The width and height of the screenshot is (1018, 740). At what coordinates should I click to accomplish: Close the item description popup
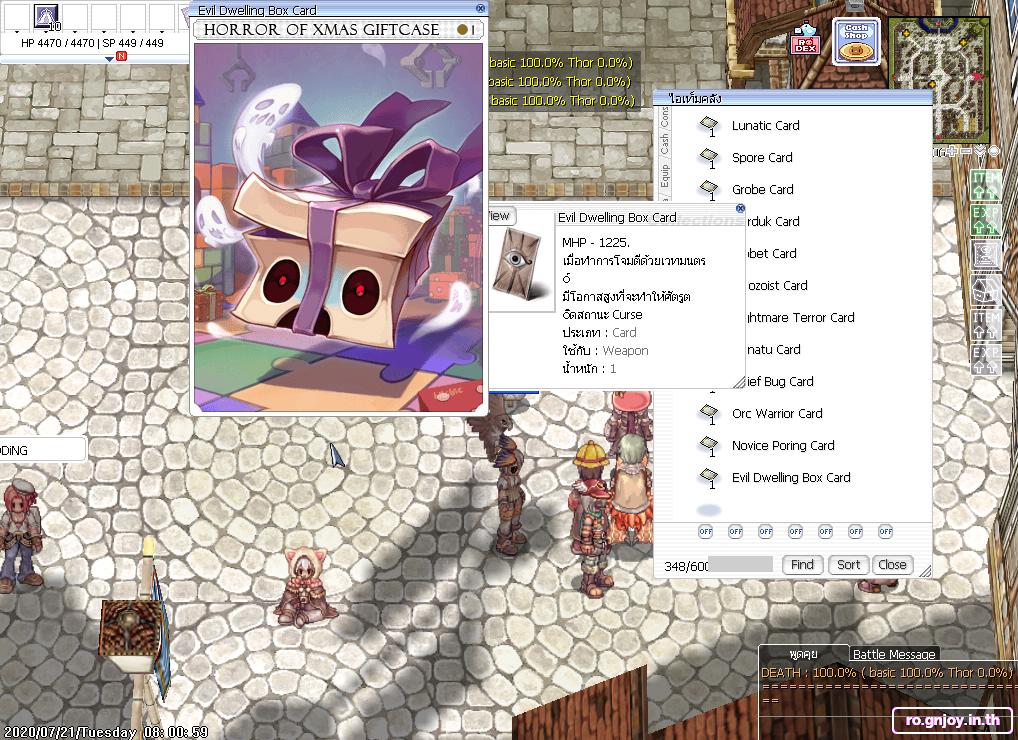click(x=739, y=208)
